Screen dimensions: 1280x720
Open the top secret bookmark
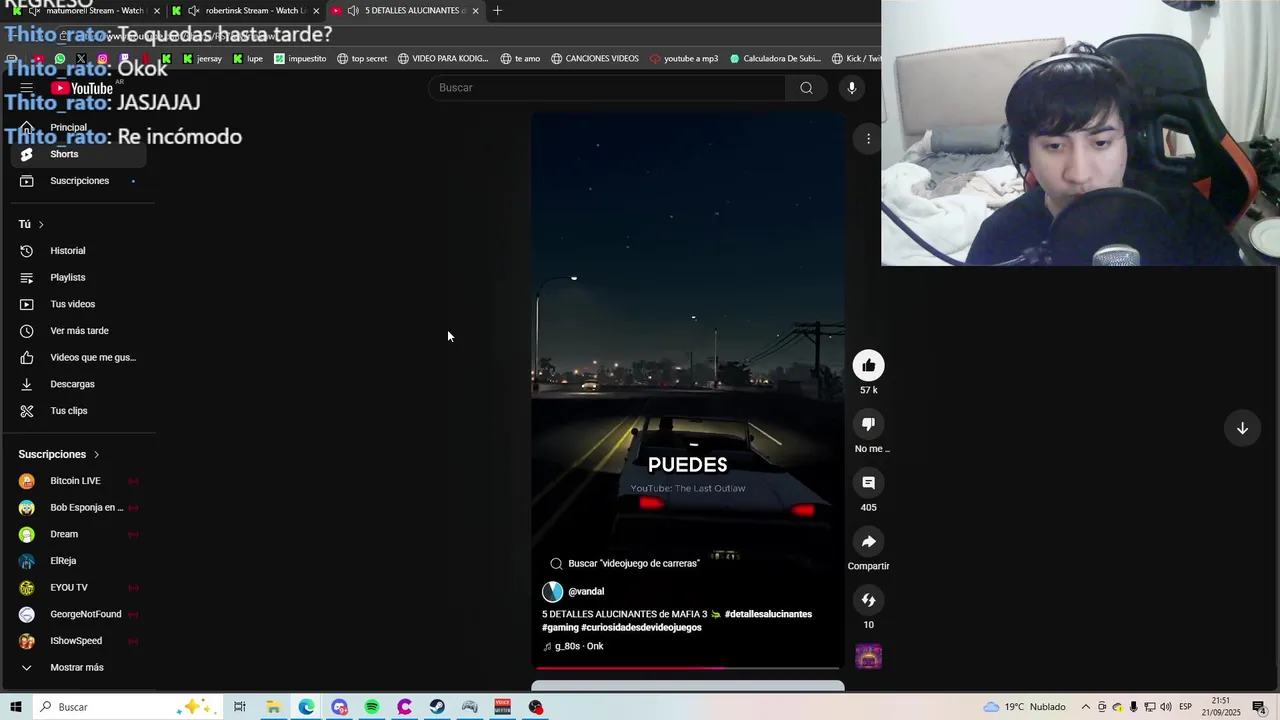(362, 59)
